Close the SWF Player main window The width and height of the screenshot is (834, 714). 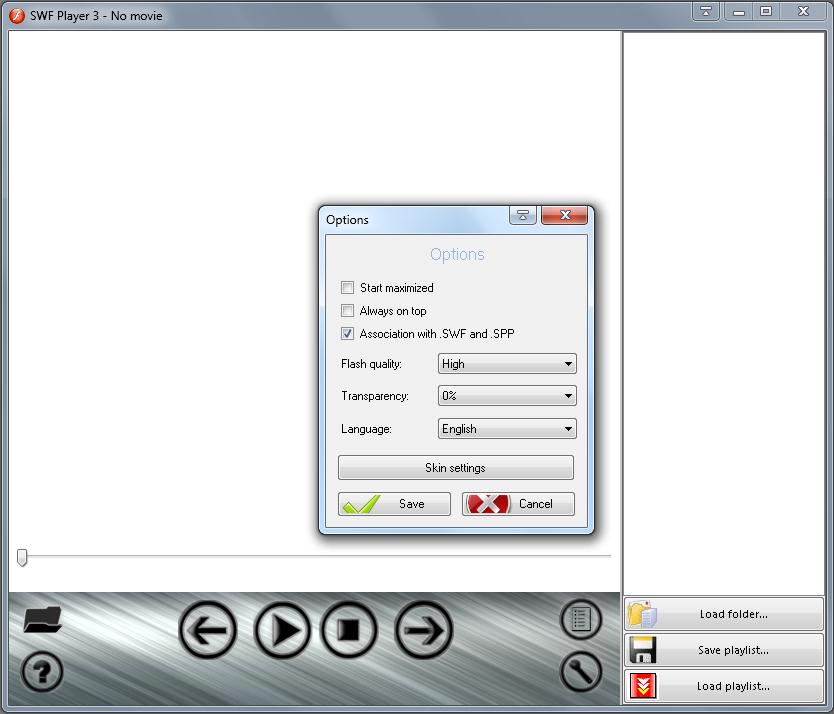pos(804,11)
